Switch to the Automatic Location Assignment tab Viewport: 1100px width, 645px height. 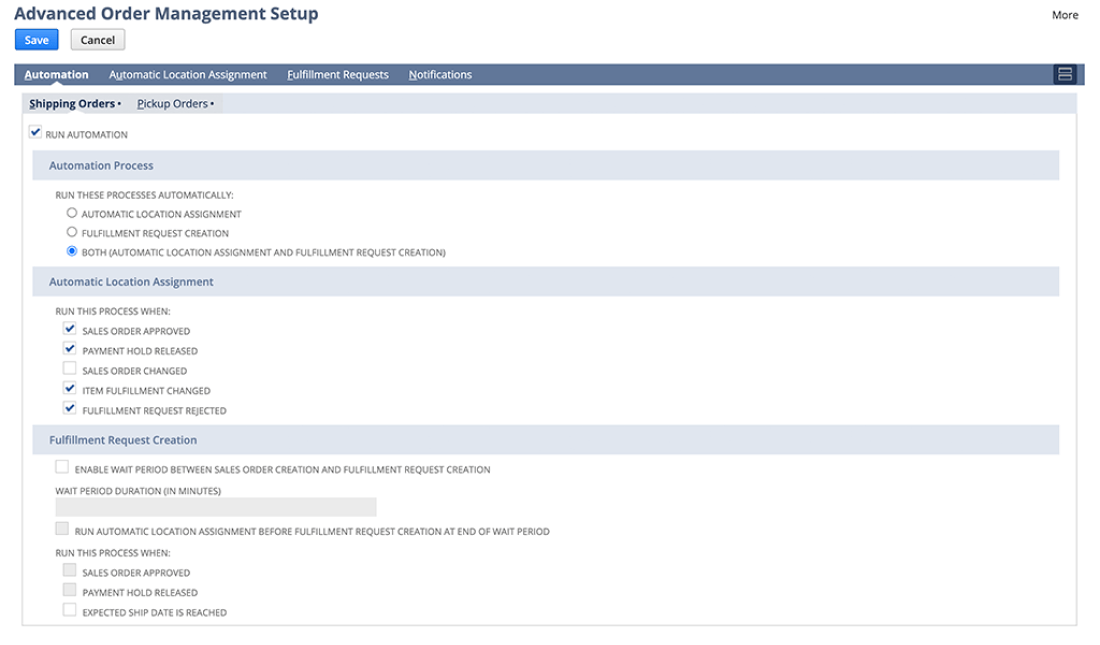point(188,74)
